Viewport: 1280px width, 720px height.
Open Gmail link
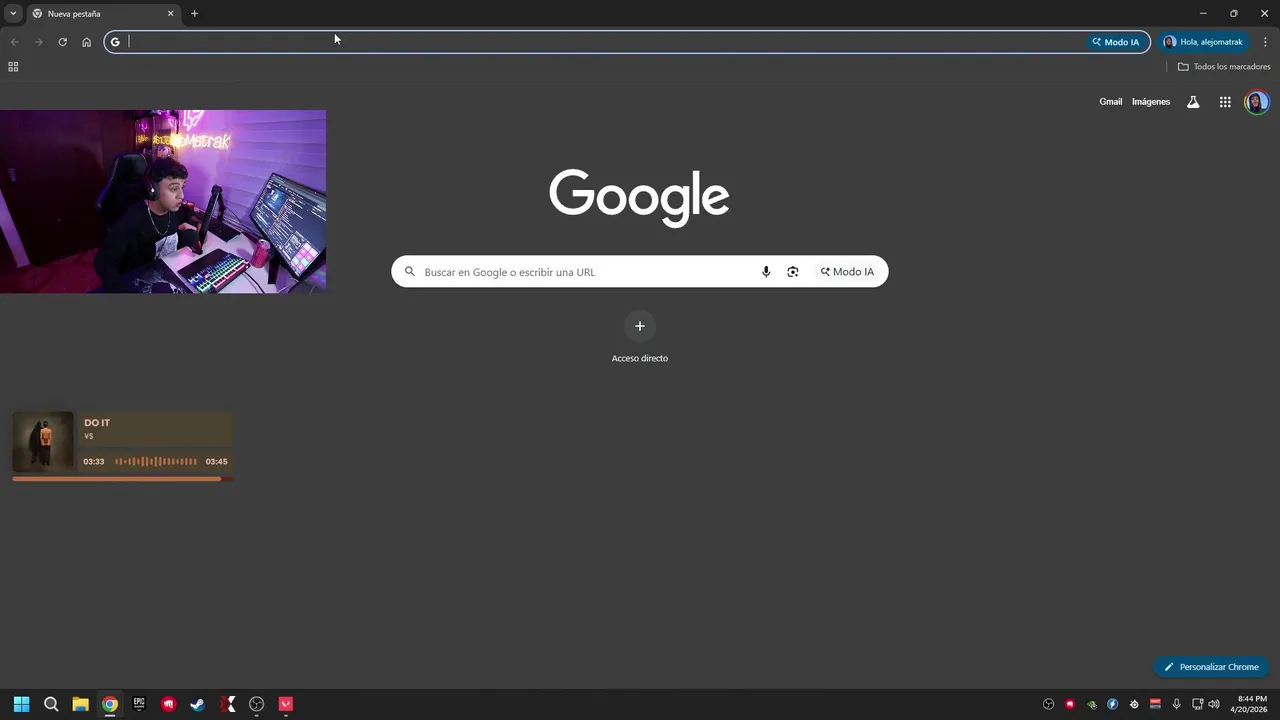click(1110, 102)
